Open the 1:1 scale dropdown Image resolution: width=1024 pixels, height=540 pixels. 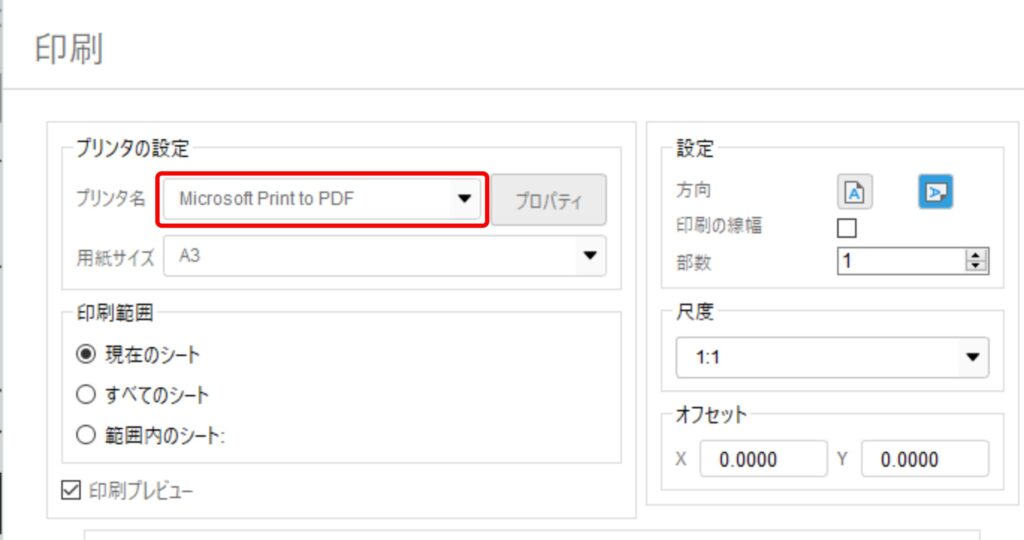click(832, 357)
